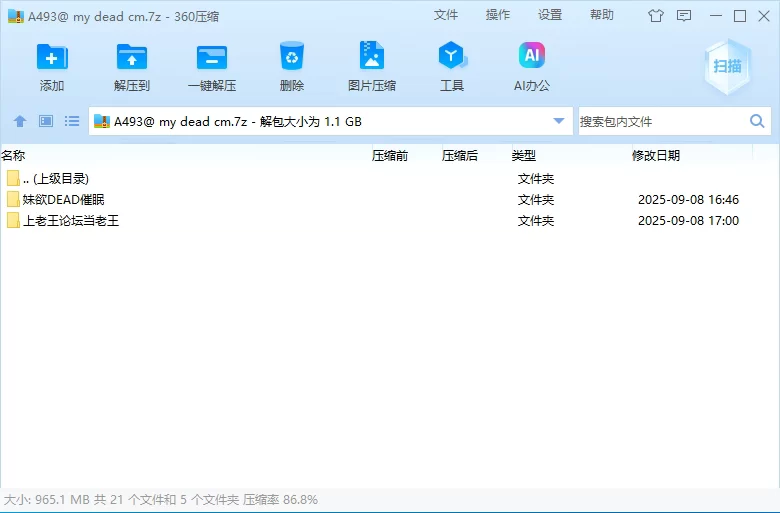The image size is (780, 513).
Task: Click the date 2025-09-08 16:46
Action: [x=688, y=200]
